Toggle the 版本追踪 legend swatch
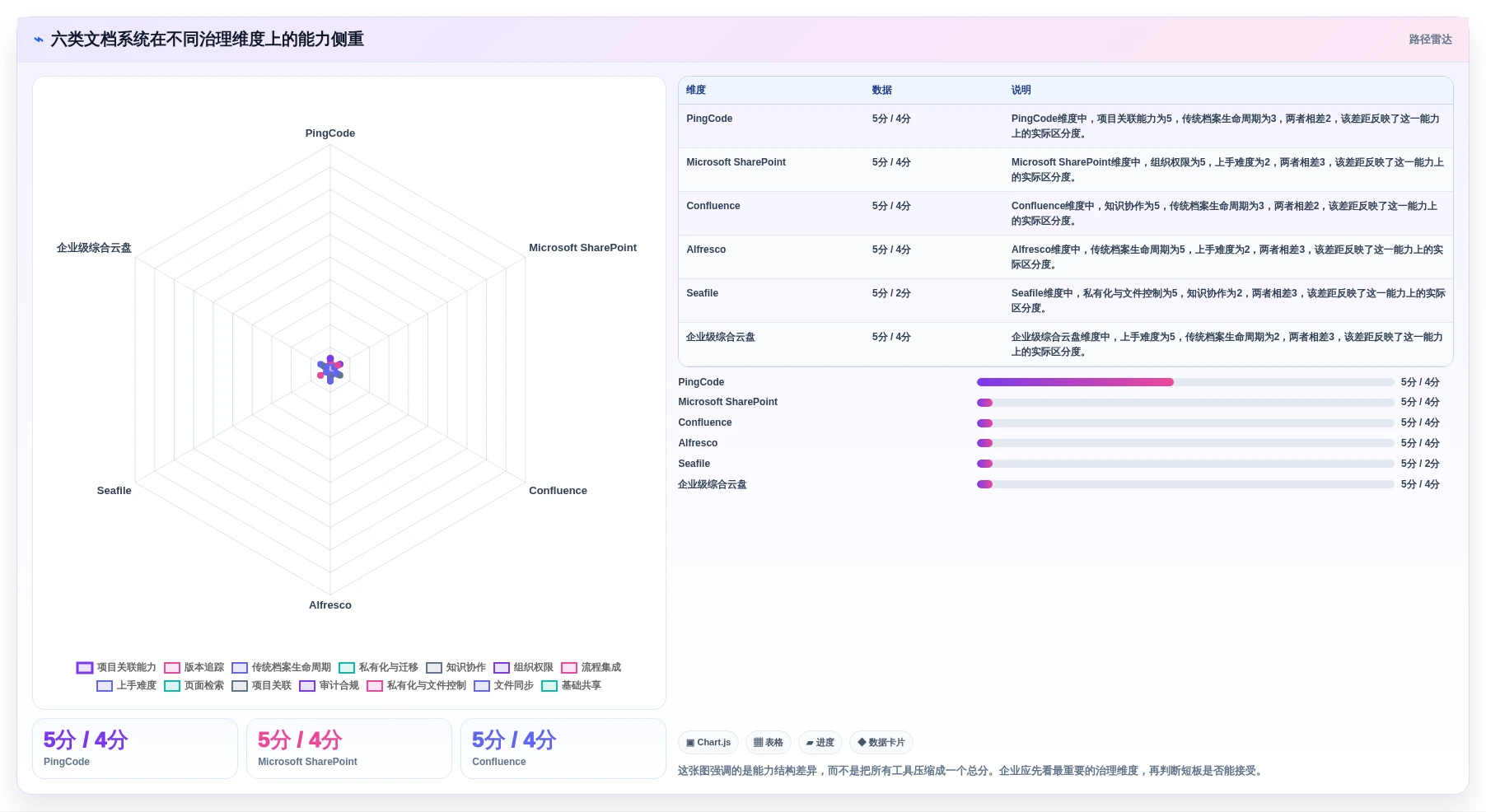Screen dimensions: 1486x812 172,668
